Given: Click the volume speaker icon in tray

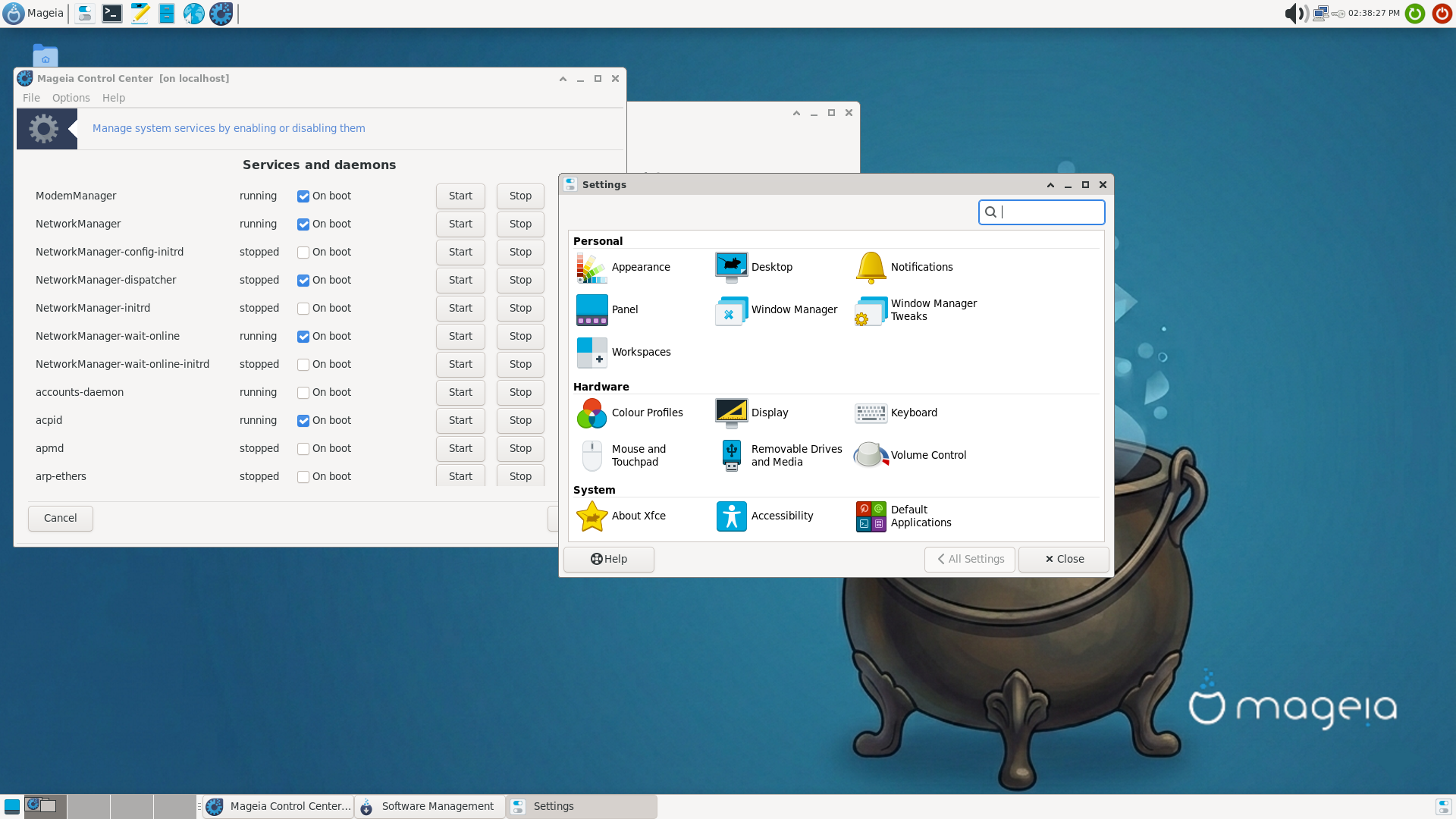Looking at the screenshot, I should pos(1295,13).
